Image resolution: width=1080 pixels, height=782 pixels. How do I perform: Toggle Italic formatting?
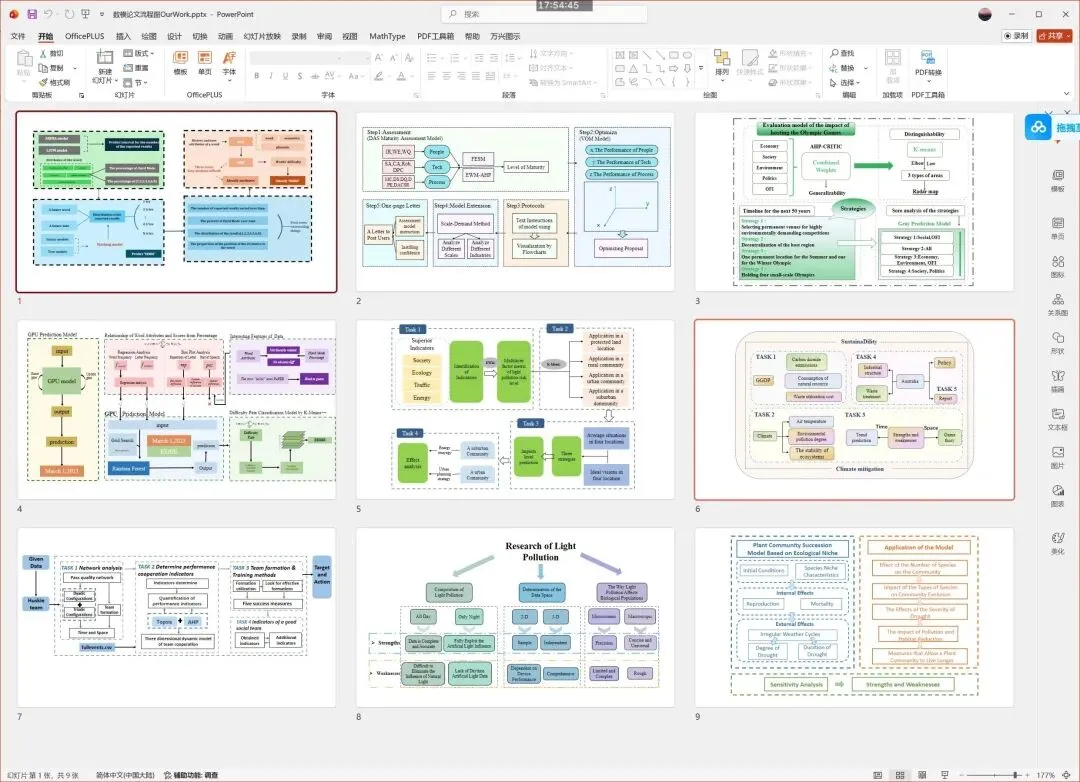271,76
